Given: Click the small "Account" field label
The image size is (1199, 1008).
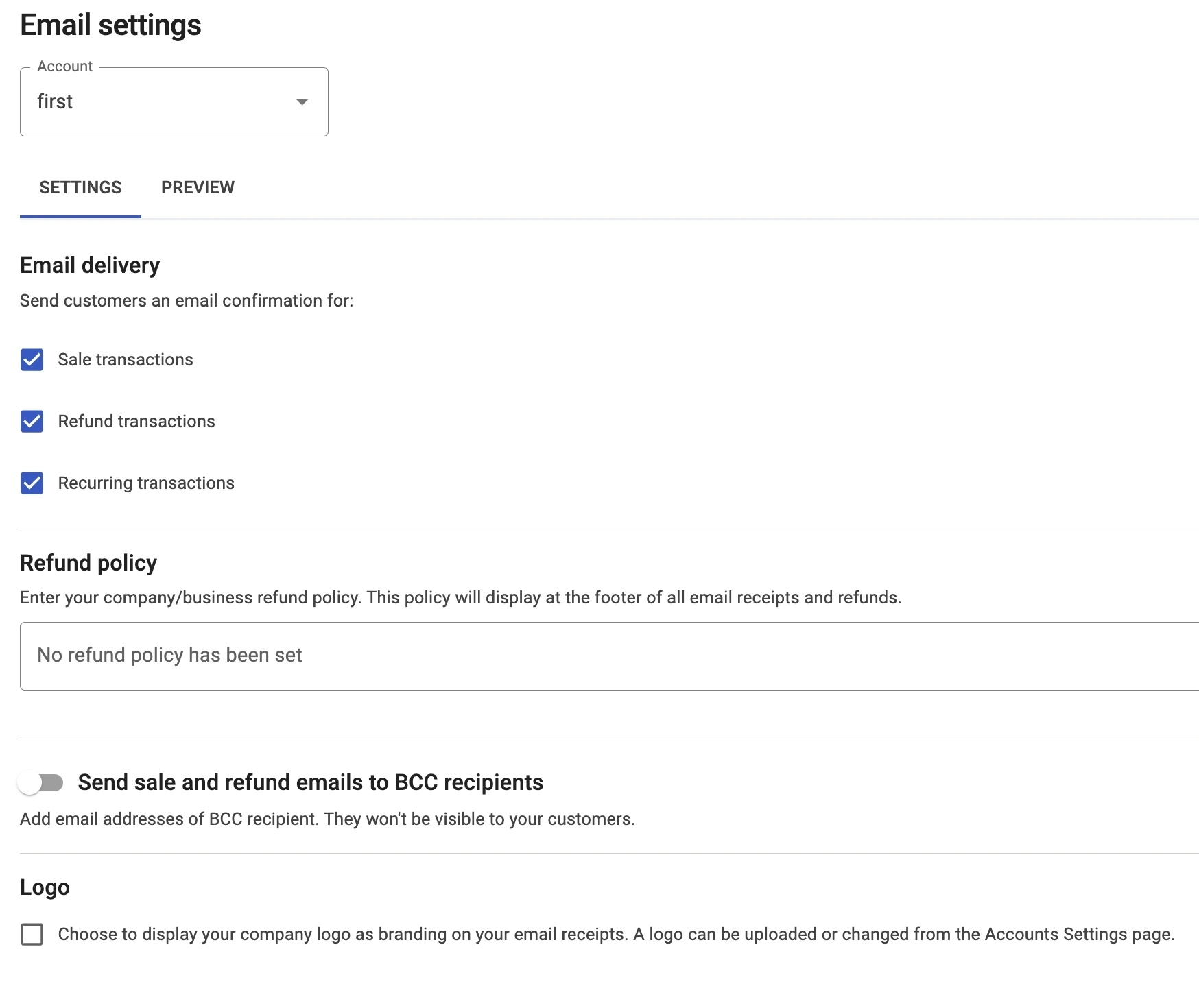Looking at the screenshot, I should (64, 67).
